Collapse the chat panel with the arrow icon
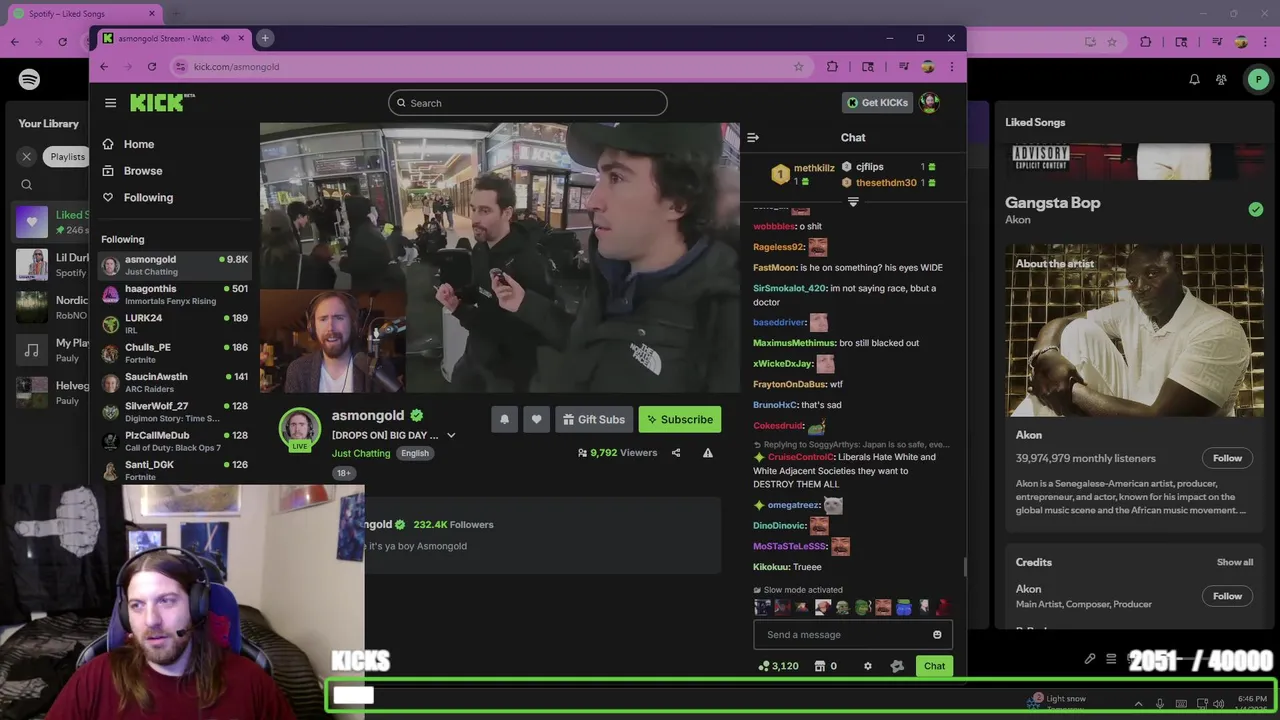1280x720 pixels. 753,138
